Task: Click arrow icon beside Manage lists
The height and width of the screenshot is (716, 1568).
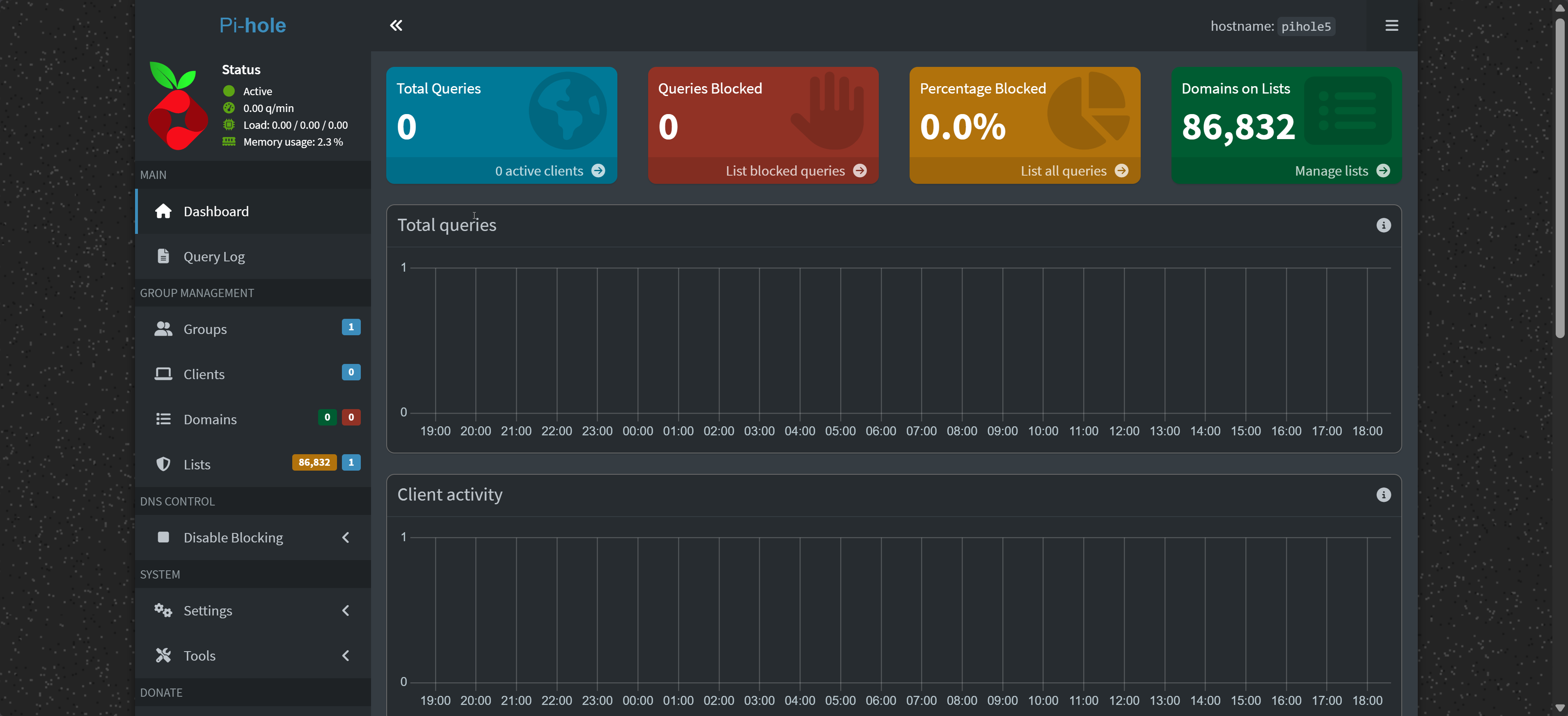Action: pyautogui.click(x=1383, y=171)
